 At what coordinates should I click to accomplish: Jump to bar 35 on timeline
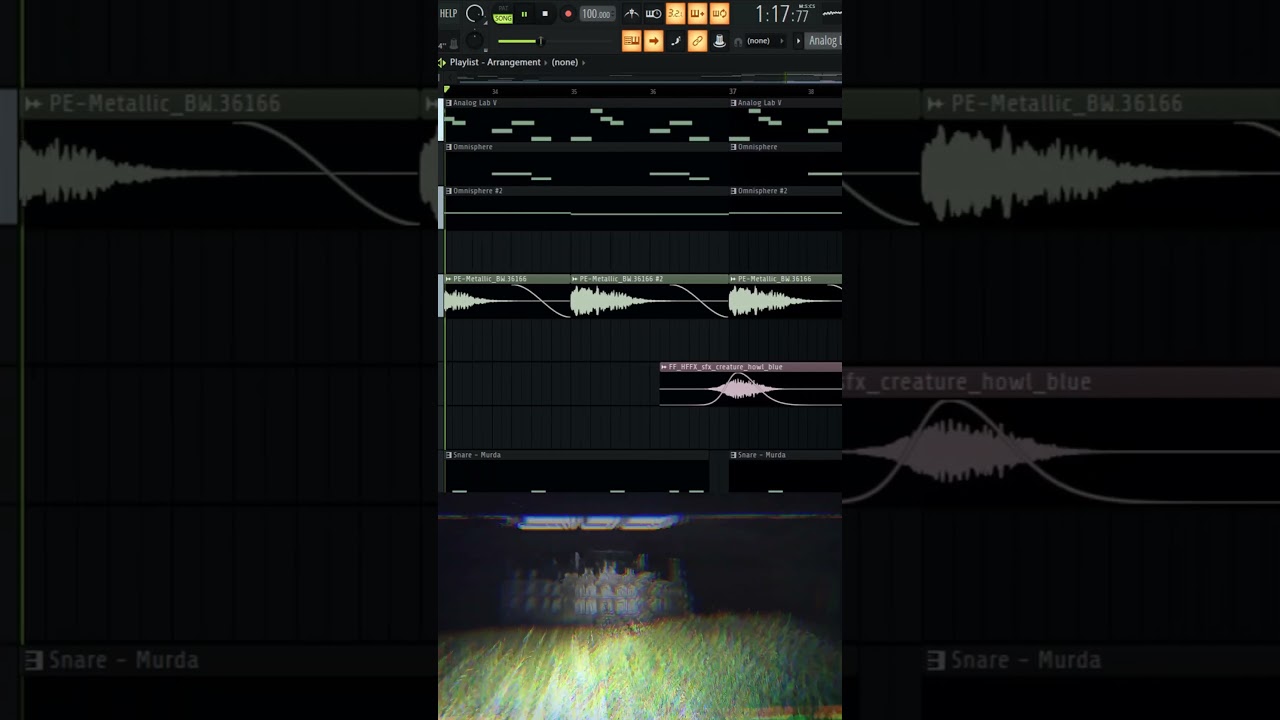(574, 91)
